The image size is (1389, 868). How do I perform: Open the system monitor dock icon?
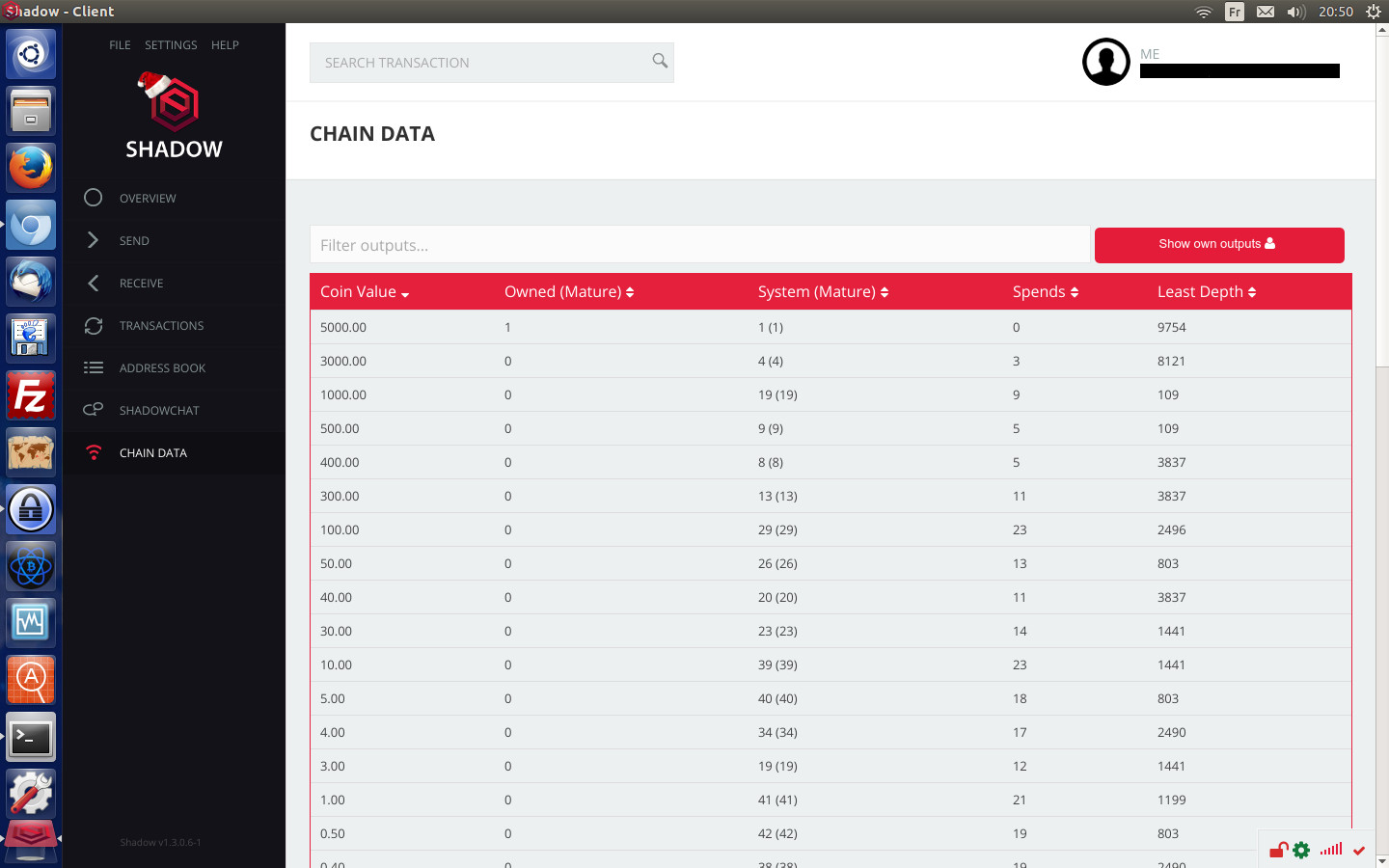31,623
